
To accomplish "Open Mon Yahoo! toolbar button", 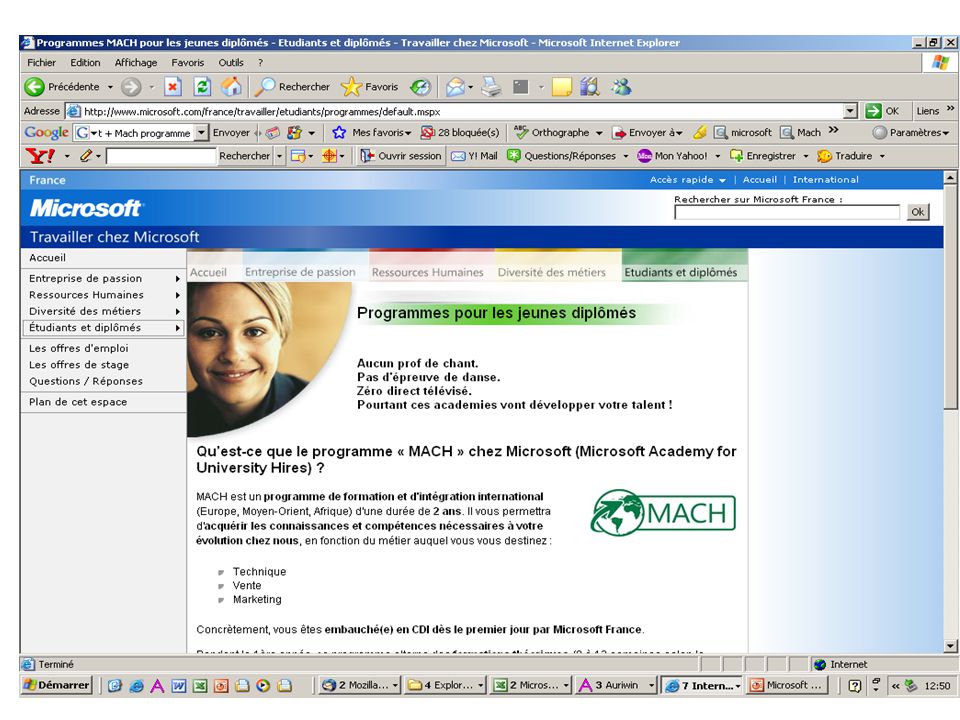I will 673,156.
